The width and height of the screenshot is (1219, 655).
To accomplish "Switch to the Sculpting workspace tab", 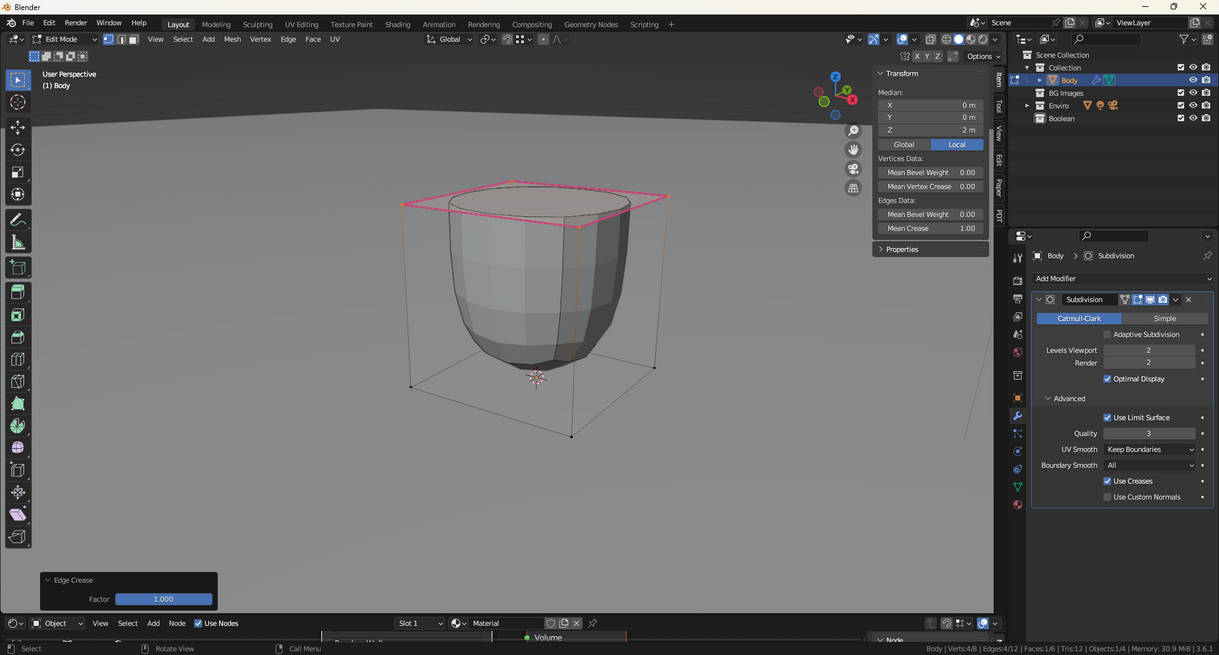I will coord(257,24).
